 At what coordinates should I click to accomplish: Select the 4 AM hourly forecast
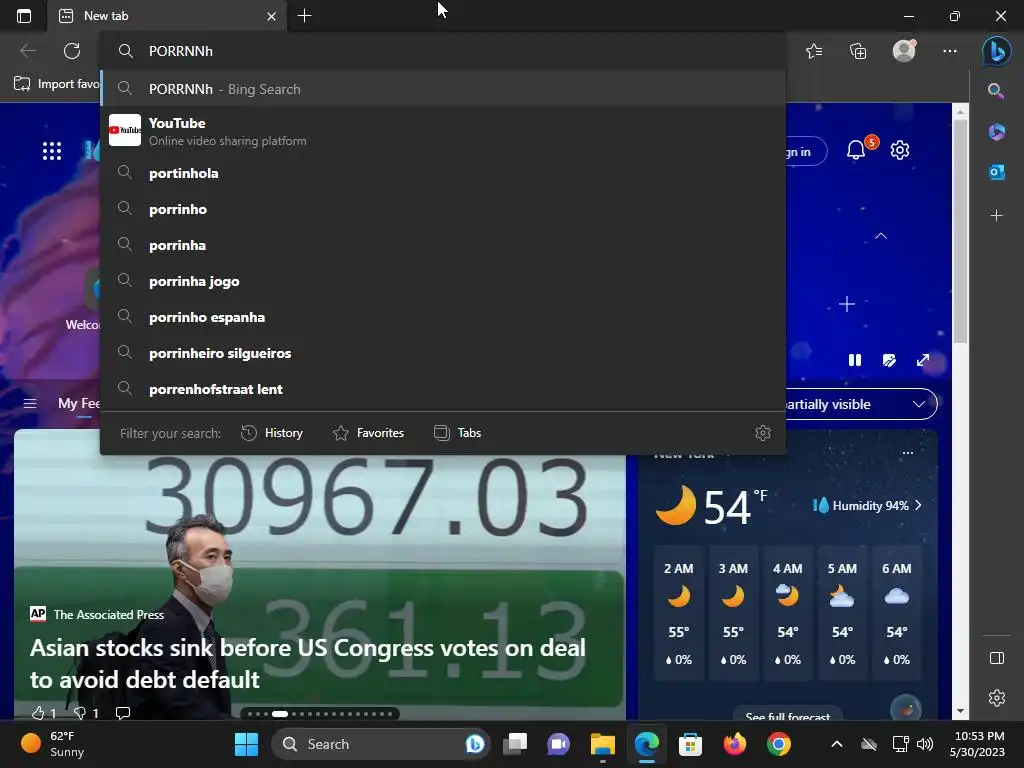[788, 614]
